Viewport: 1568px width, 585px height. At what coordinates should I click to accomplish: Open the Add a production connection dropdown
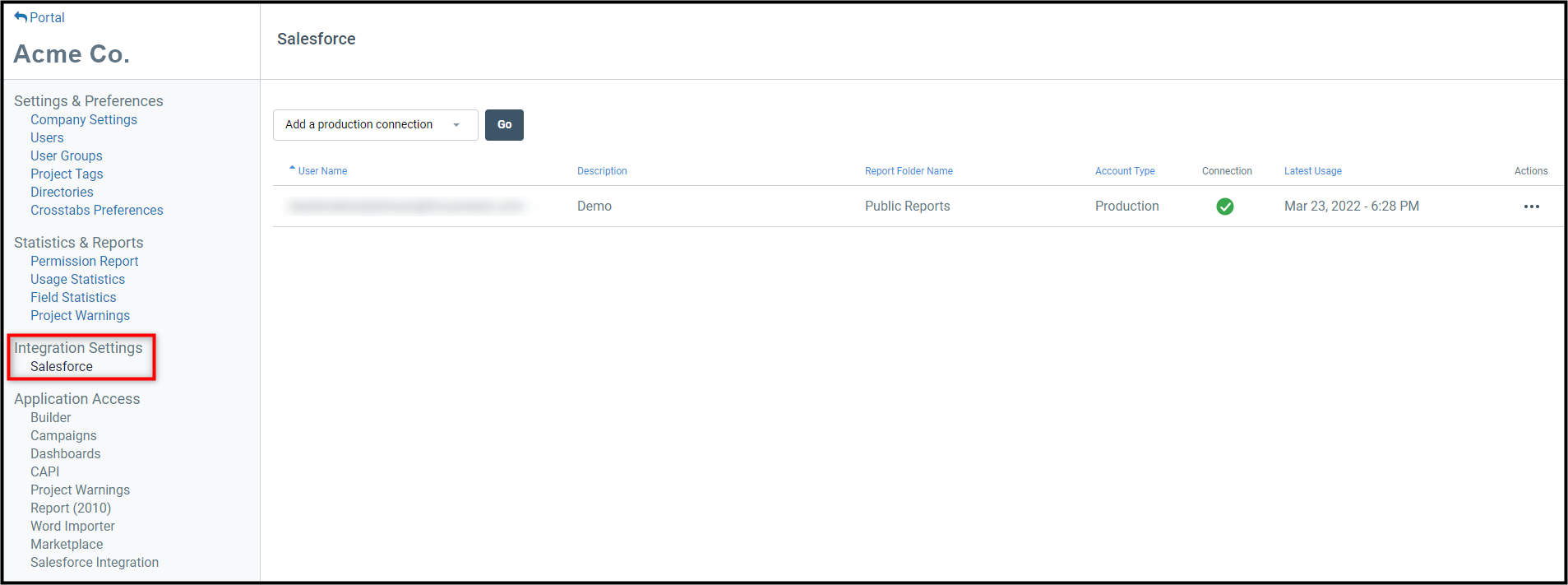pyautogui.click(x=375, y=125)
